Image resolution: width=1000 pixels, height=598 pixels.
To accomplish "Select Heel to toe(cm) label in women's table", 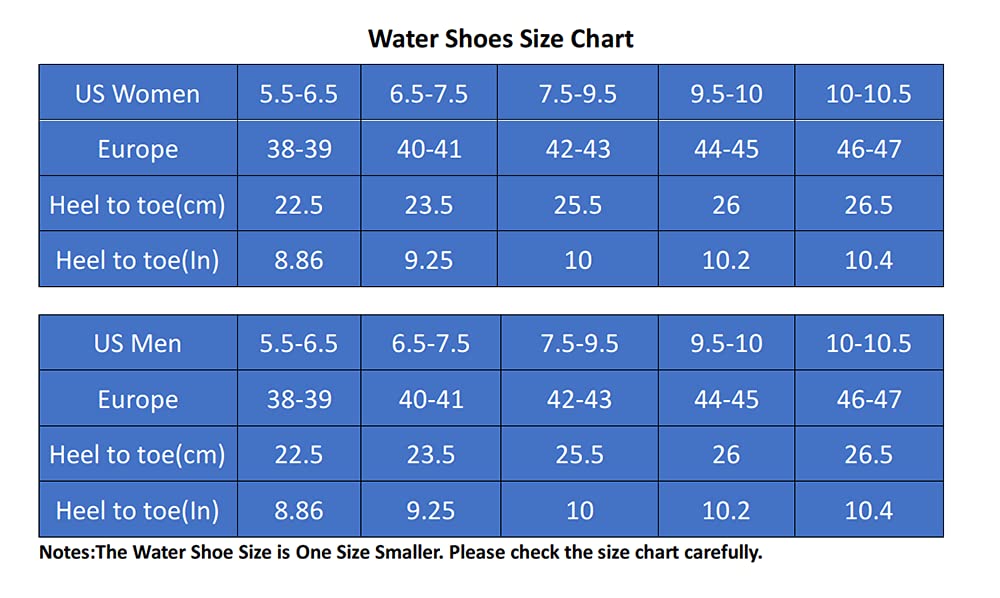I will [138, 206].
